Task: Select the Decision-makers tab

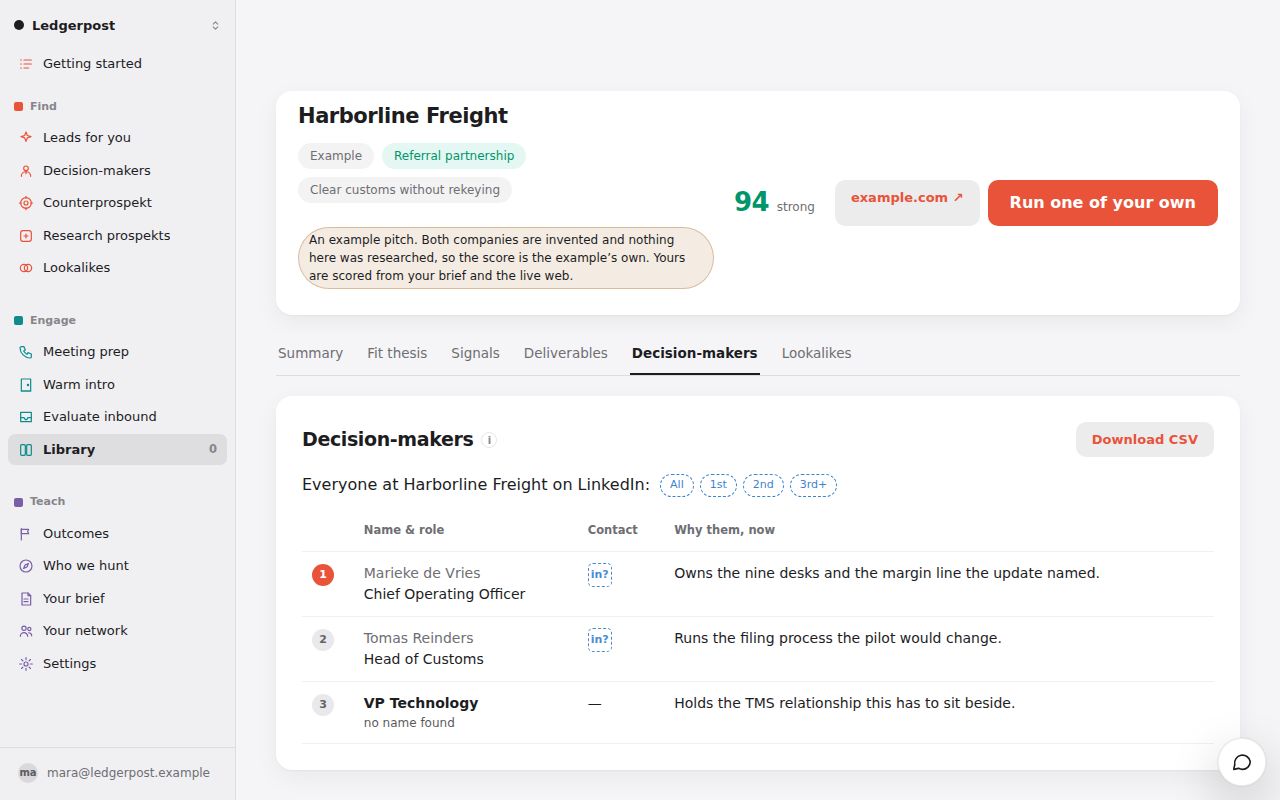Action: [x=695, y=353]
